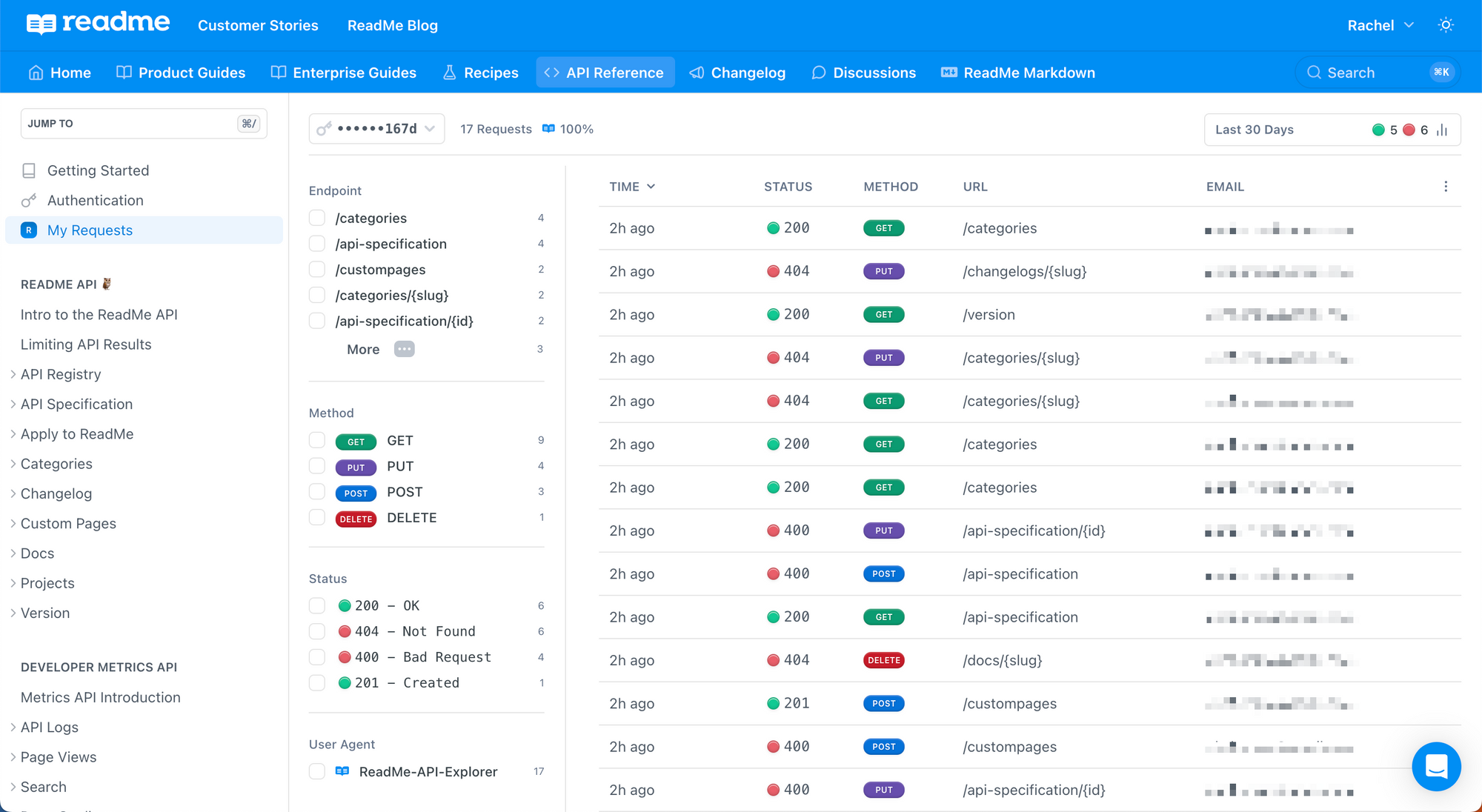Screen dimensions: 1482x812
Task: Select the API Reference tab
Action: point(605,72)
